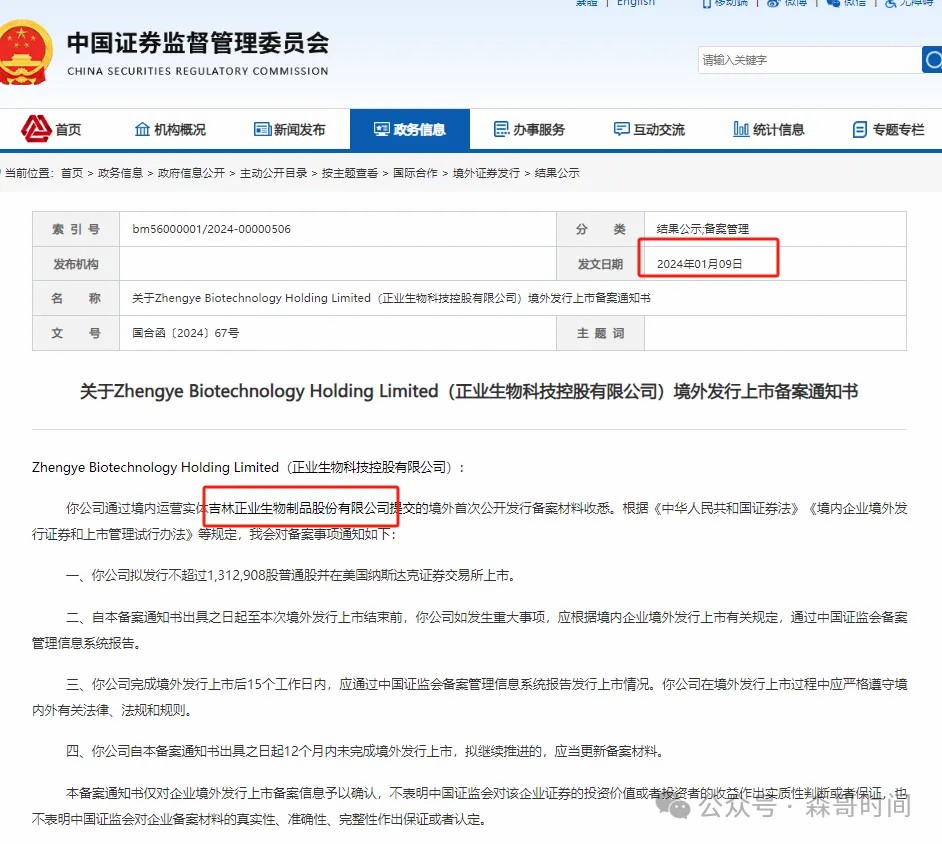Click the 文号 label cell
Image resolution: width=942 pixels, height=844 pixels.
pos(76,333)
